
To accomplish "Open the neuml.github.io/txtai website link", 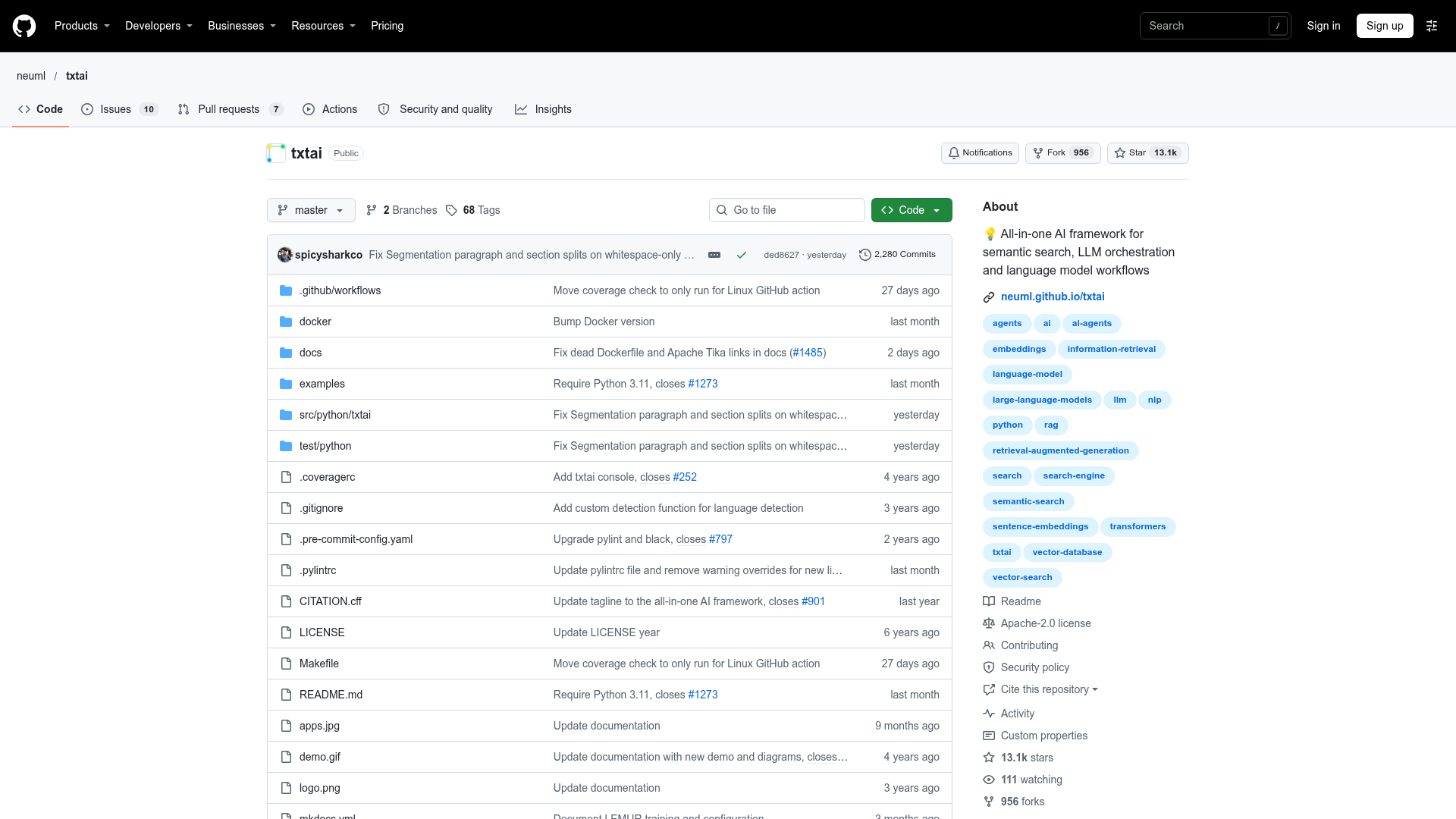I will [1053, 297].
